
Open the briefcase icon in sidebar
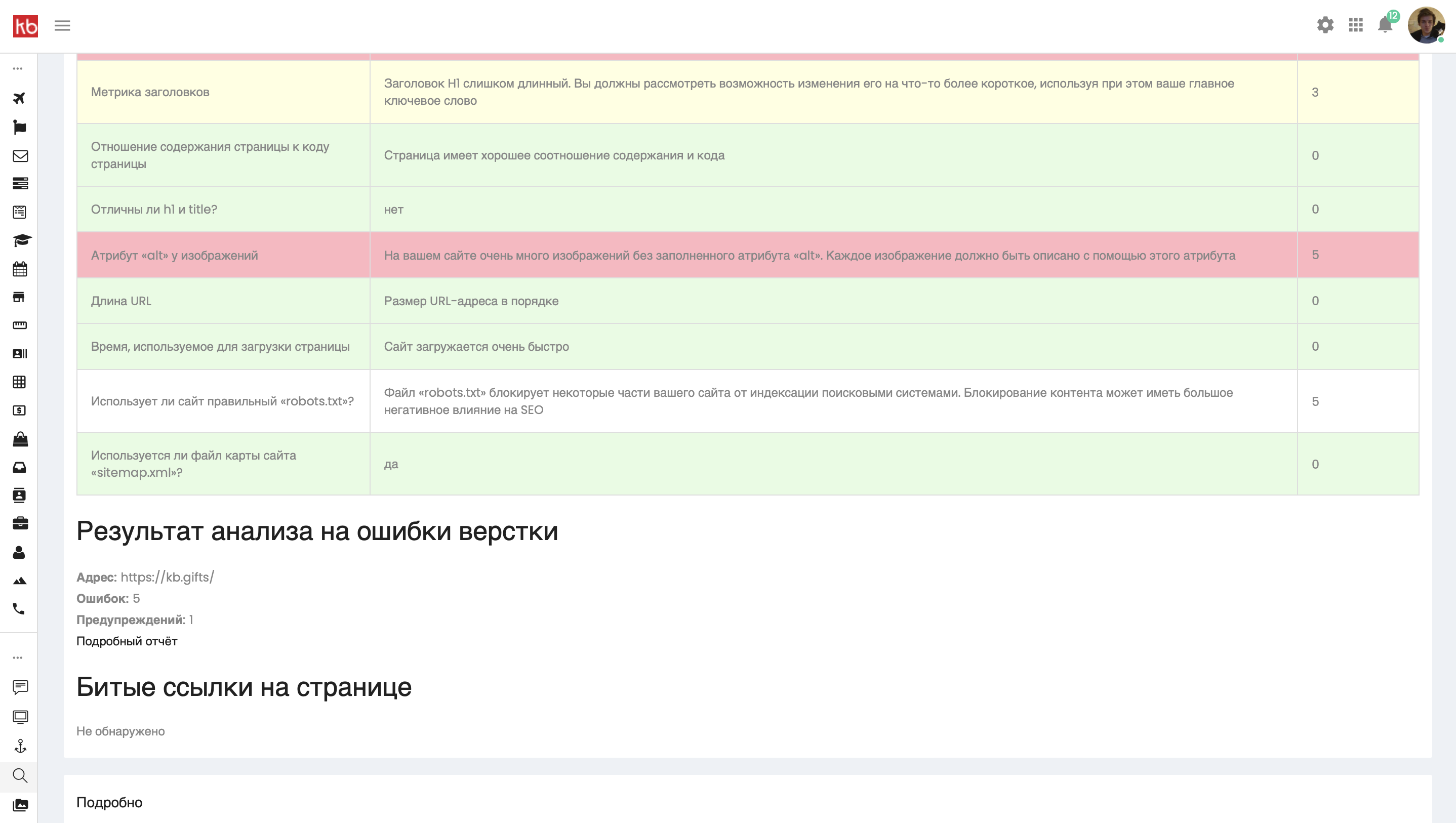[20, 523]
